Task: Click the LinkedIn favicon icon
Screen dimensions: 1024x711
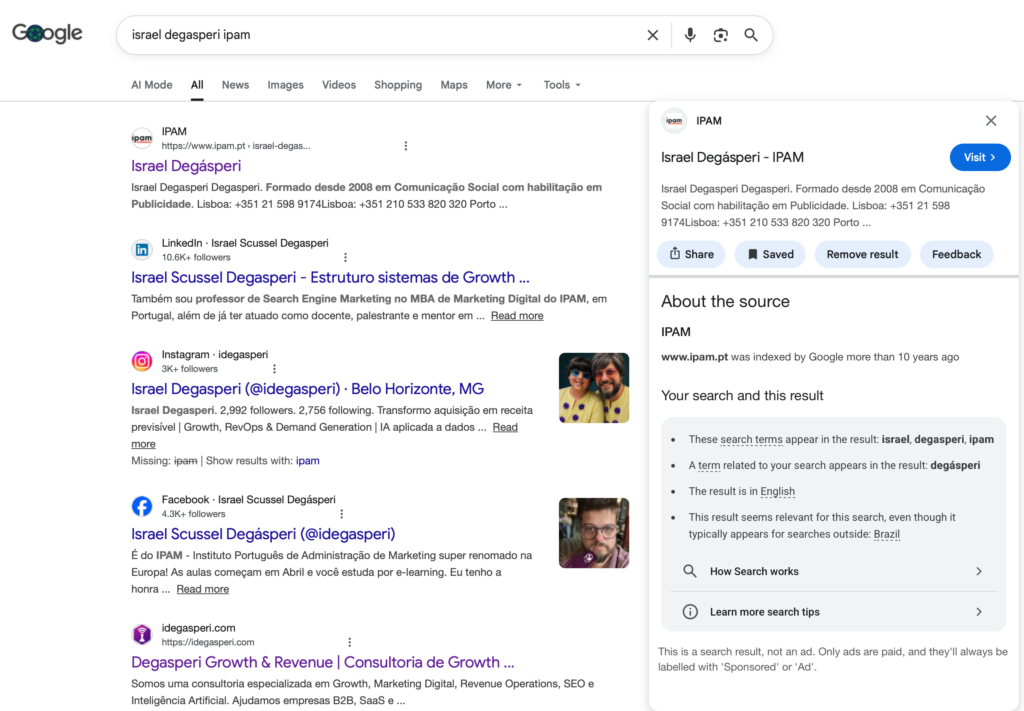Action: point(142,249)
